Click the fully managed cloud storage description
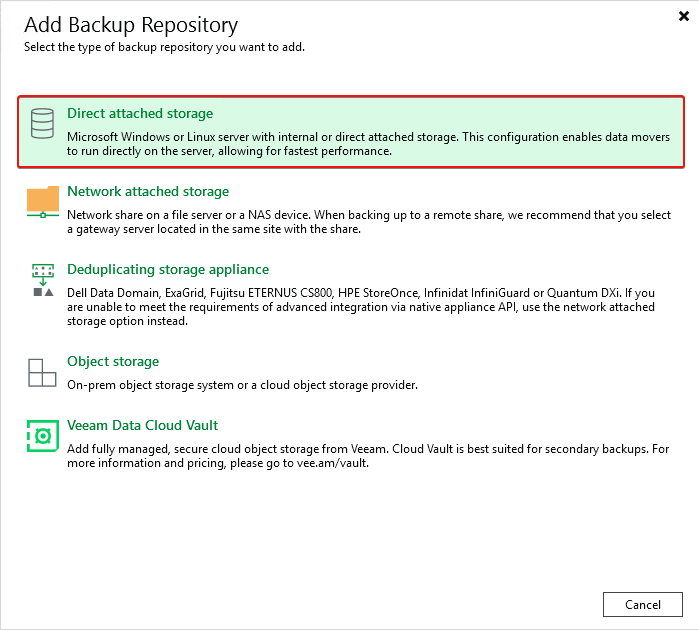 point(368,456)
